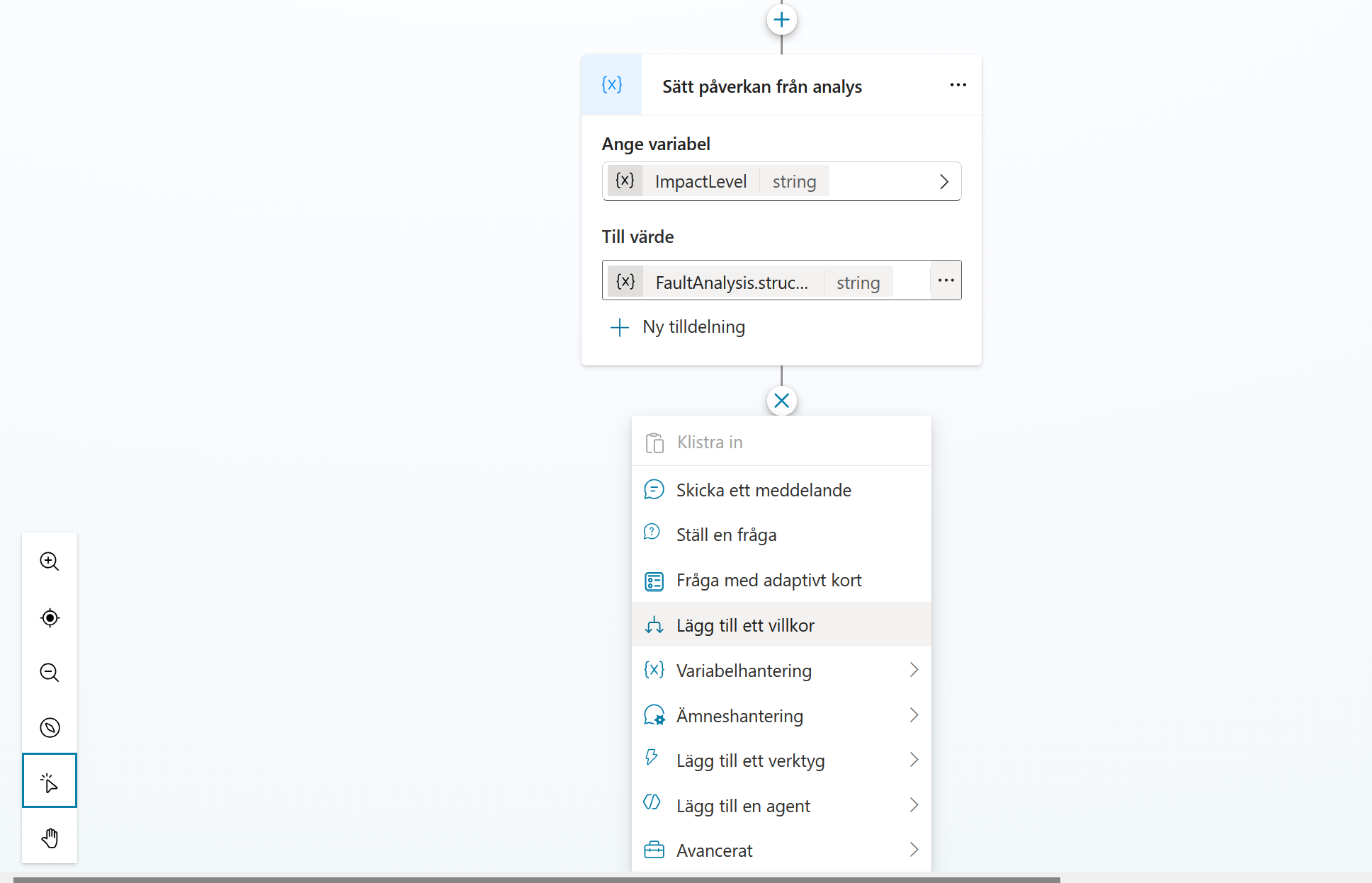Image resolution: width=1372 pixels, height=883 pixels.
Task: Click the toolbox icon beside Avancerat
Action: pyautogui.click(x=654, y=850)
